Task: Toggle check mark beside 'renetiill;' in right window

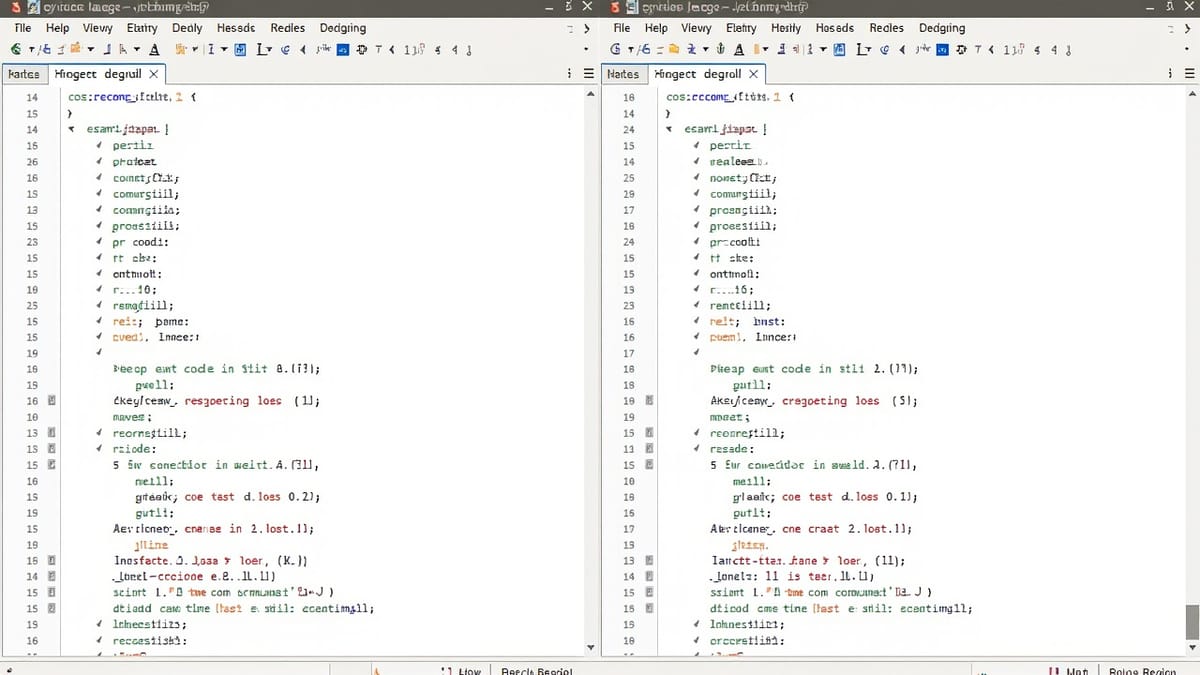Action: (x=697, y=305)
